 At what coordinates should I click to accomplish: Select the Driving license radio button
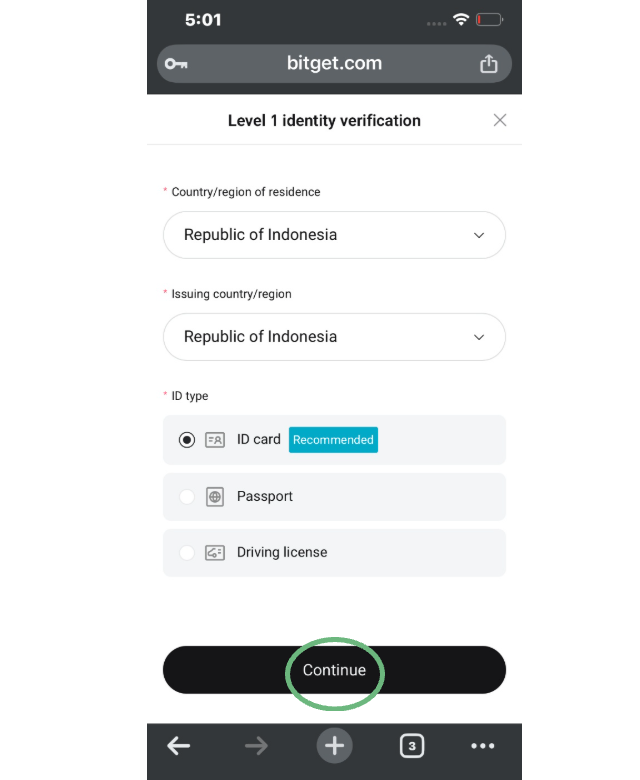point(187,553)
